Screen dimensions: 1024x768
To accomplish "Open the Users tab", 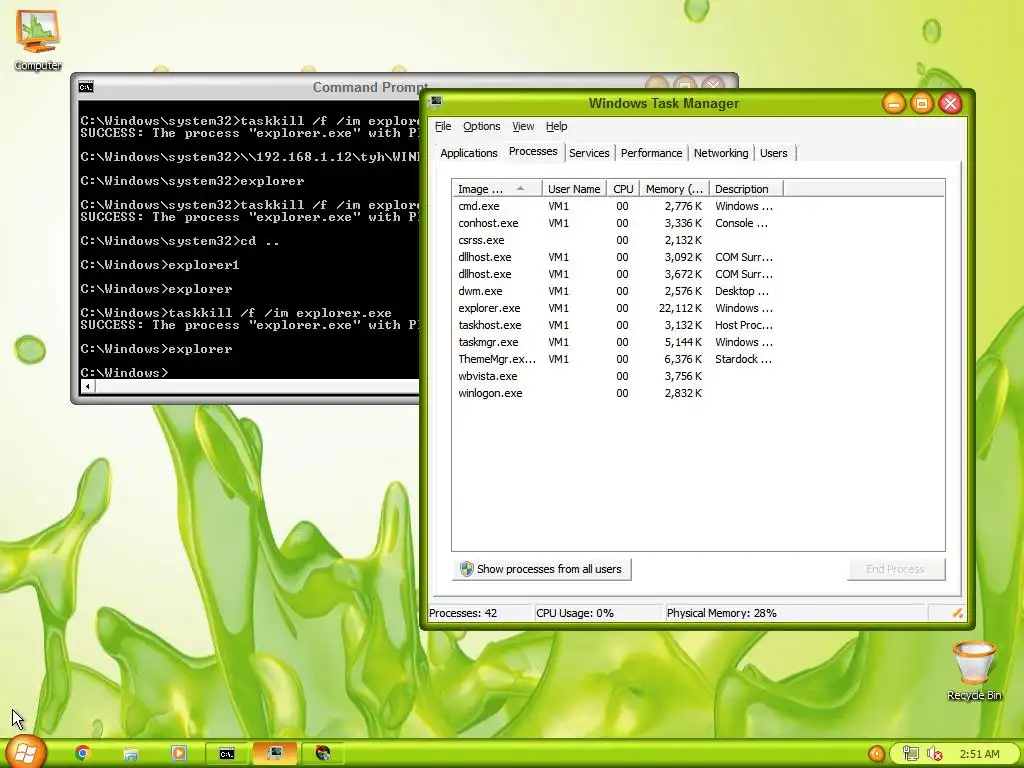I will [x=773, y=153].
